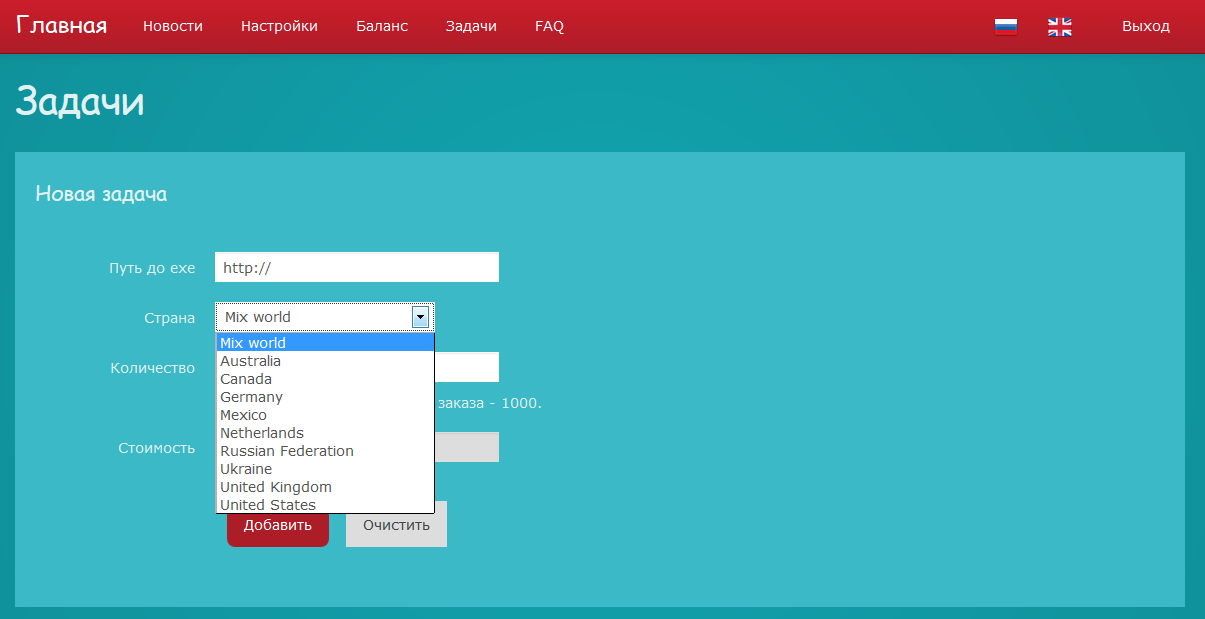
Task: Click the Стоимость label
Action: tap(156, 448)
